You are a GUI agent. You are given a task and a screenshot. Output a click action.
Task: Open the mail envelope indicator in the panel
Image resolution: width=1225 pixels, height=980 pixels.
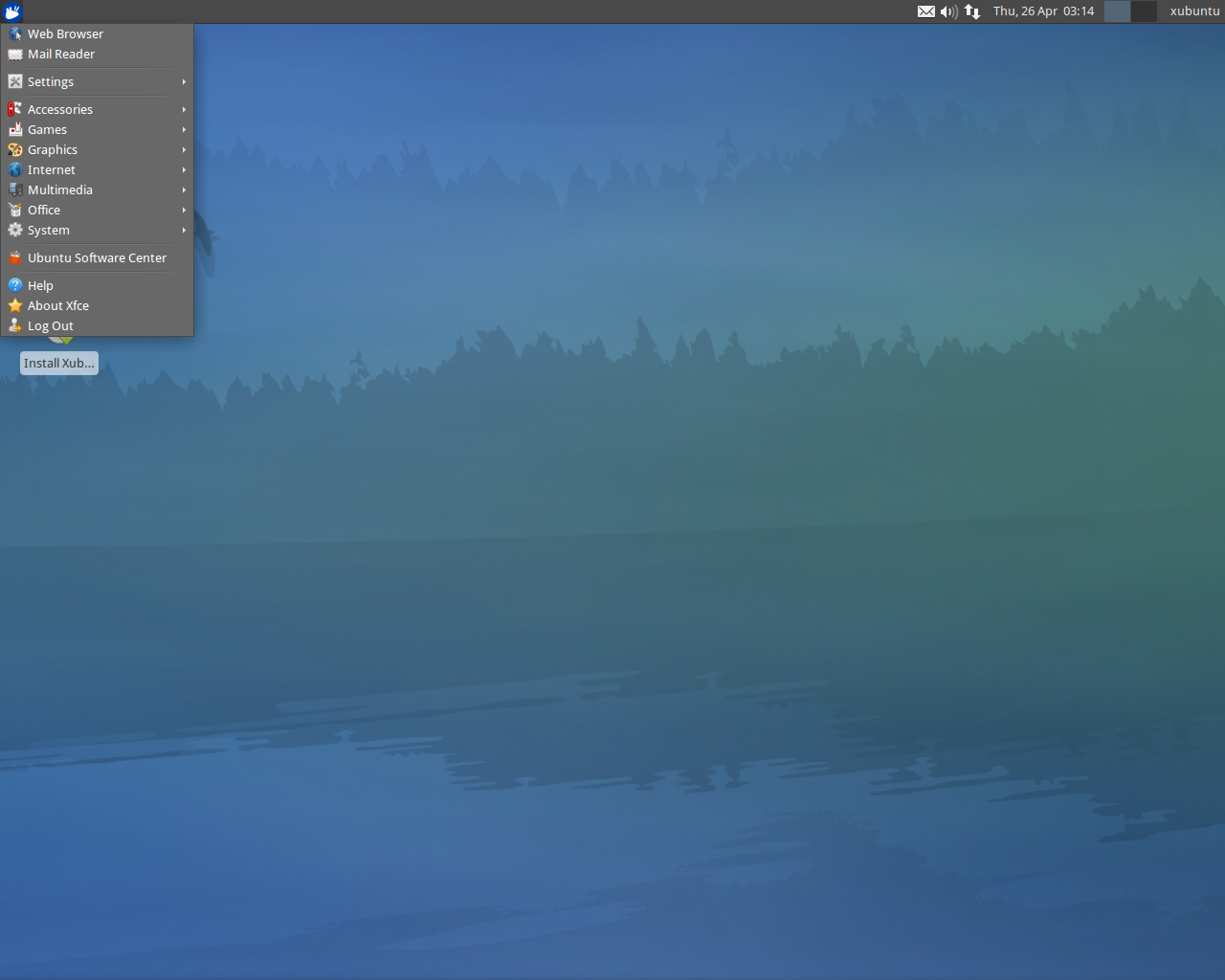(x=926, y=11)
